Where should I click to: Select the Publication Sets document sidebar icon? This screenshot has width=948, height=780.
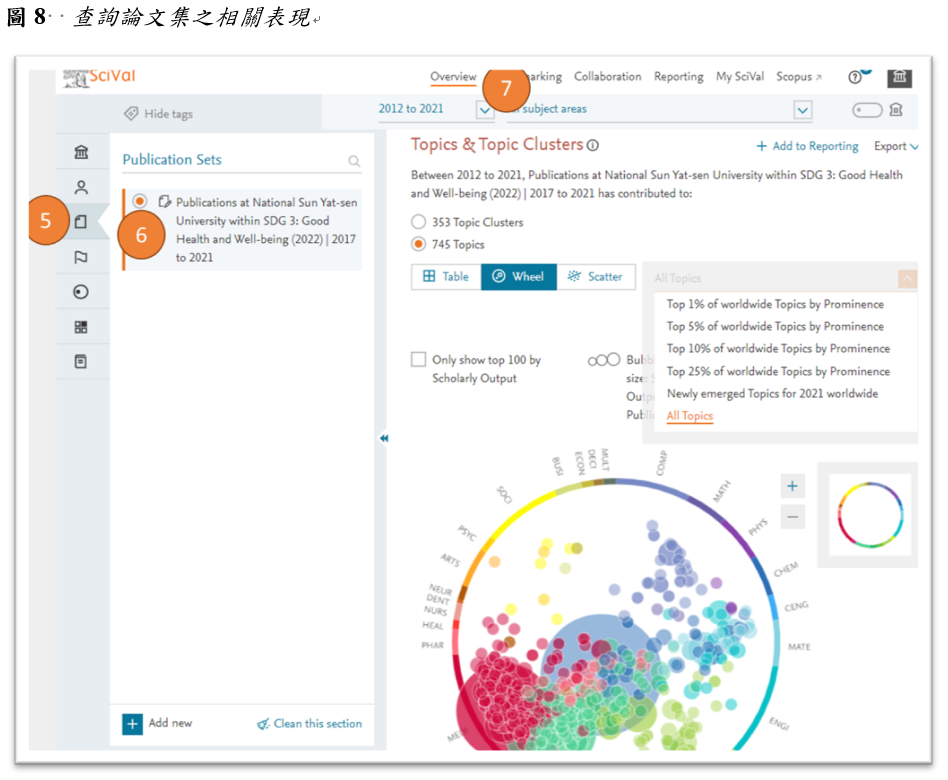pos(81,222)
